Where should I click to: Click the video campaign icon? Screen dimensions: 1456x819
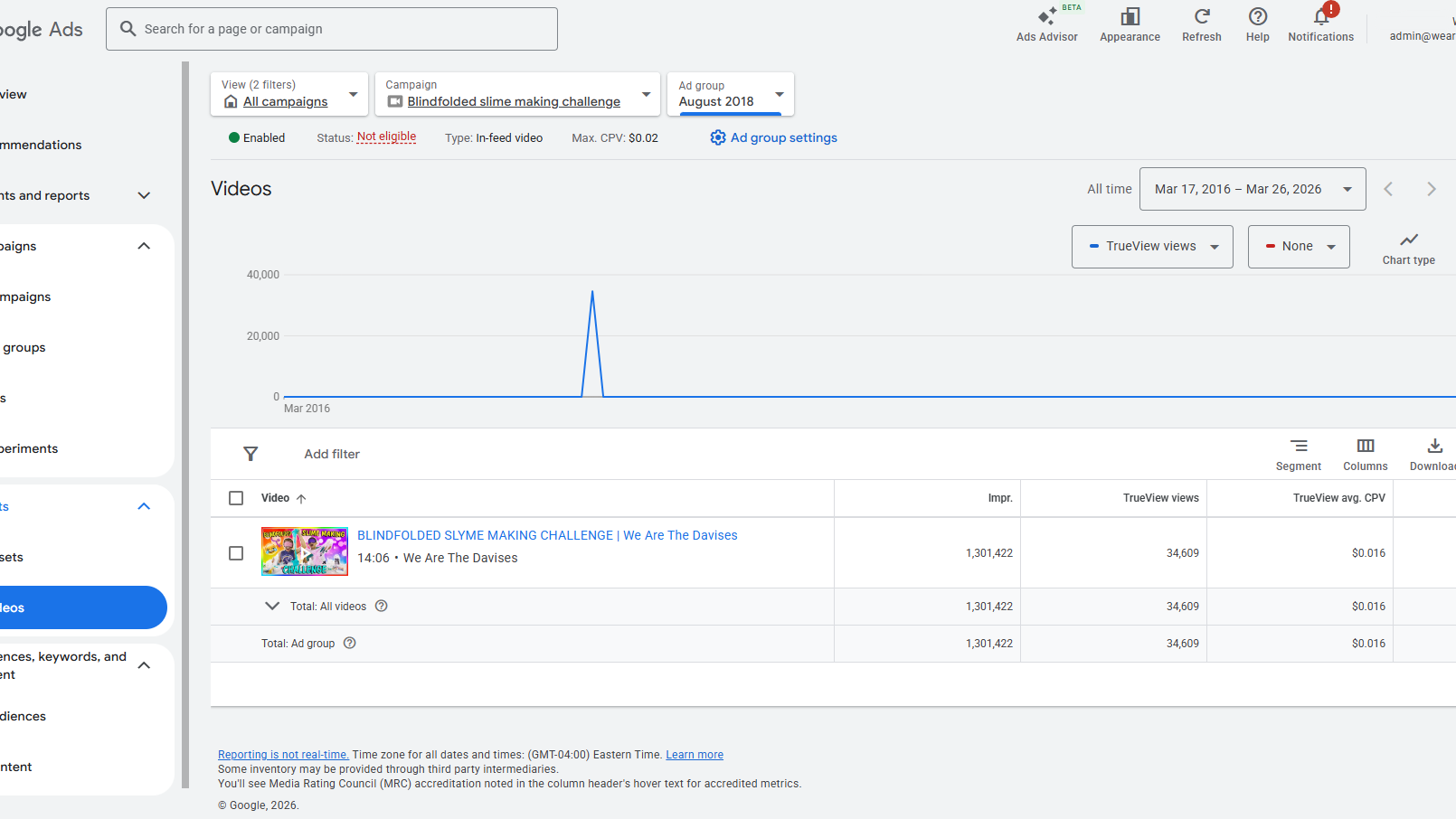[x=395, y=101]
